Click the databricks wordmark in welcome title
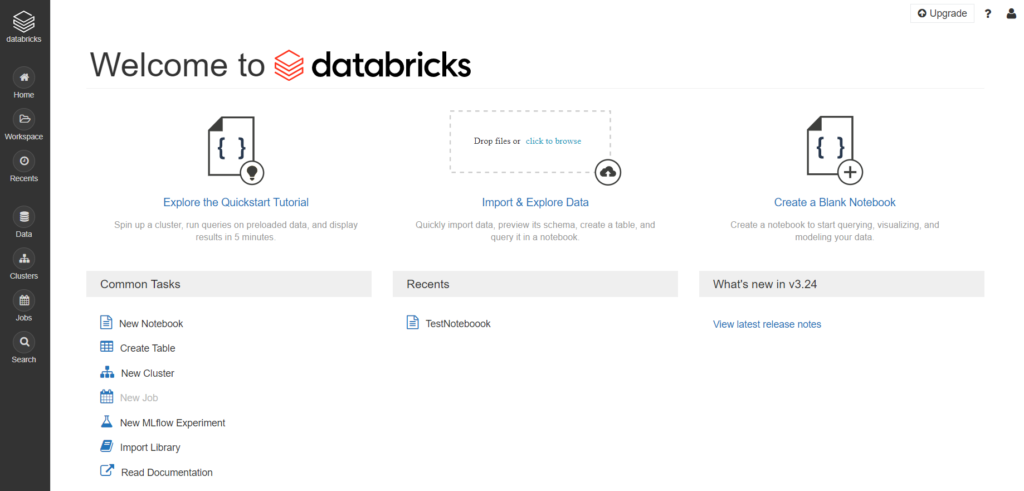 [391, 65]
